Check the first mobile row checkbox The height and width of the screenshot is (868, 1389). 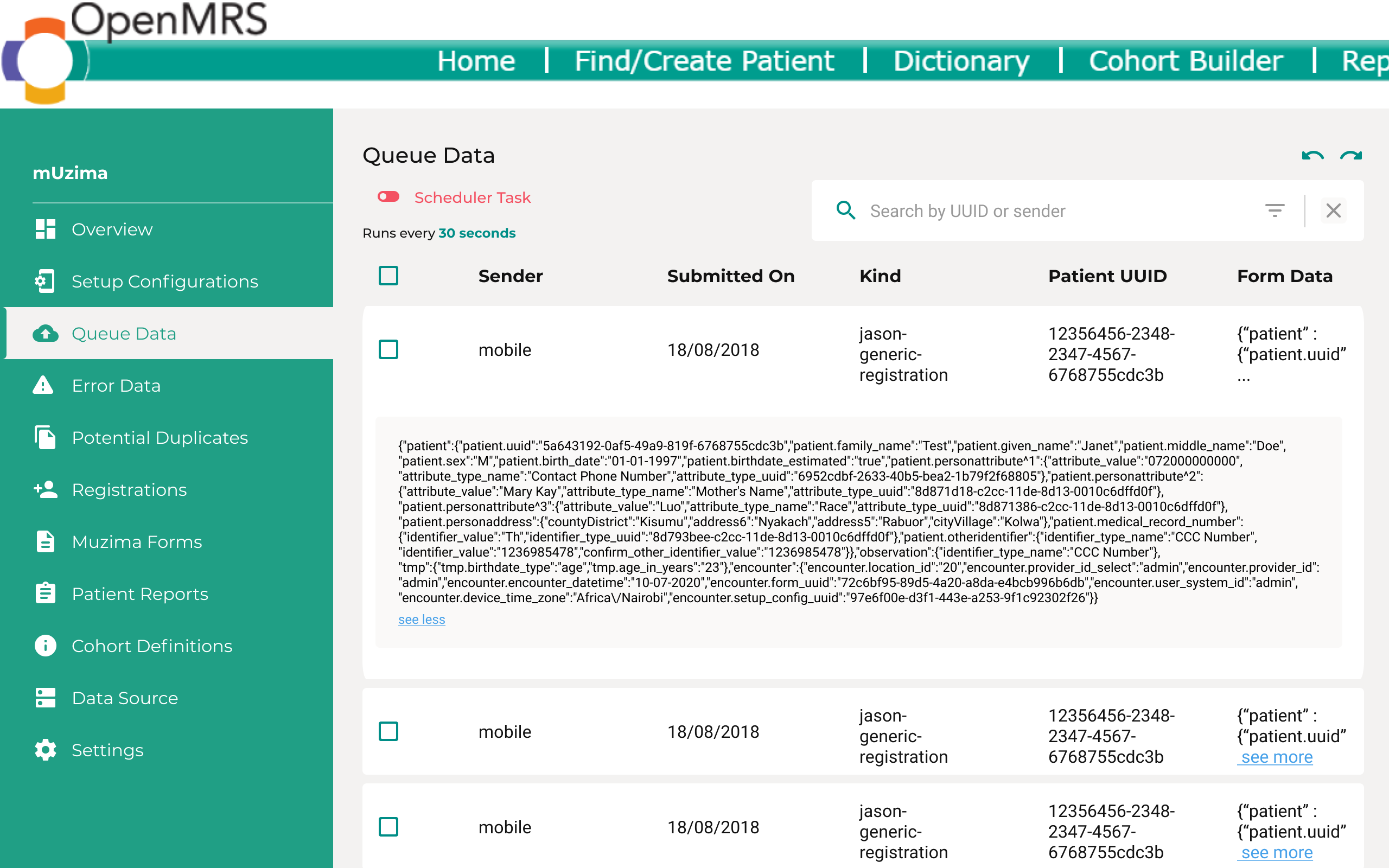388,349
